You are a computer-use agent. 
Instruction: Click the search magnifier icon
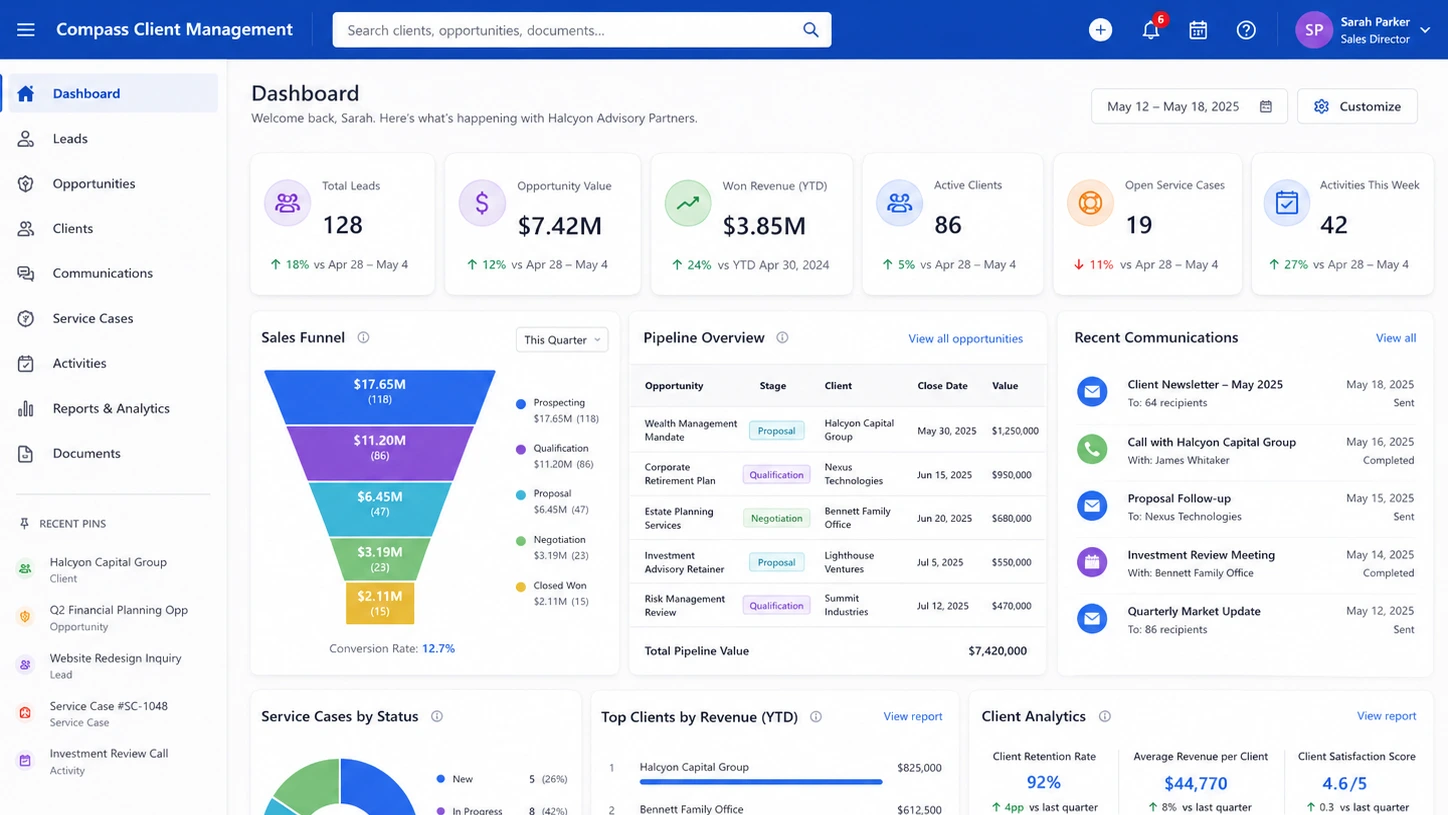coord(811,30)
